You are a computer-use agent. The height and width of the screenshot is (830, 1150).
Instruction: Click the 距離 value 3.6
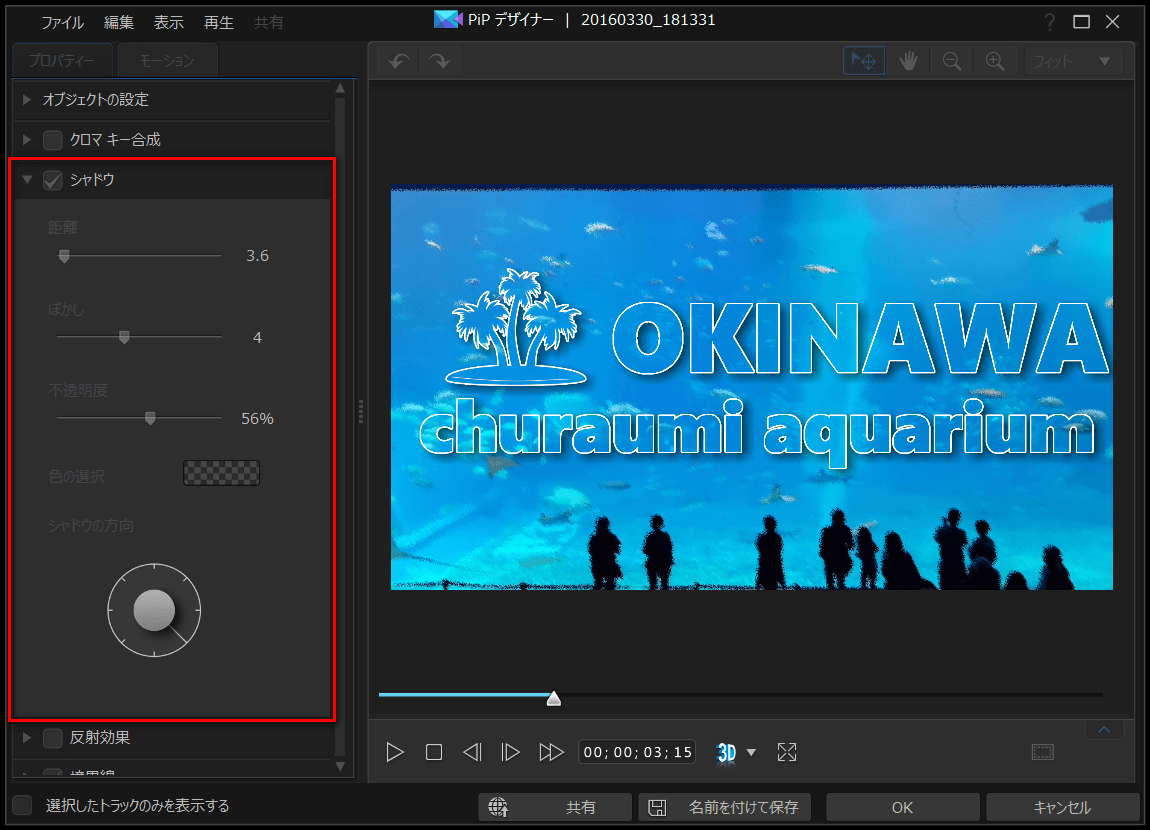257,256
